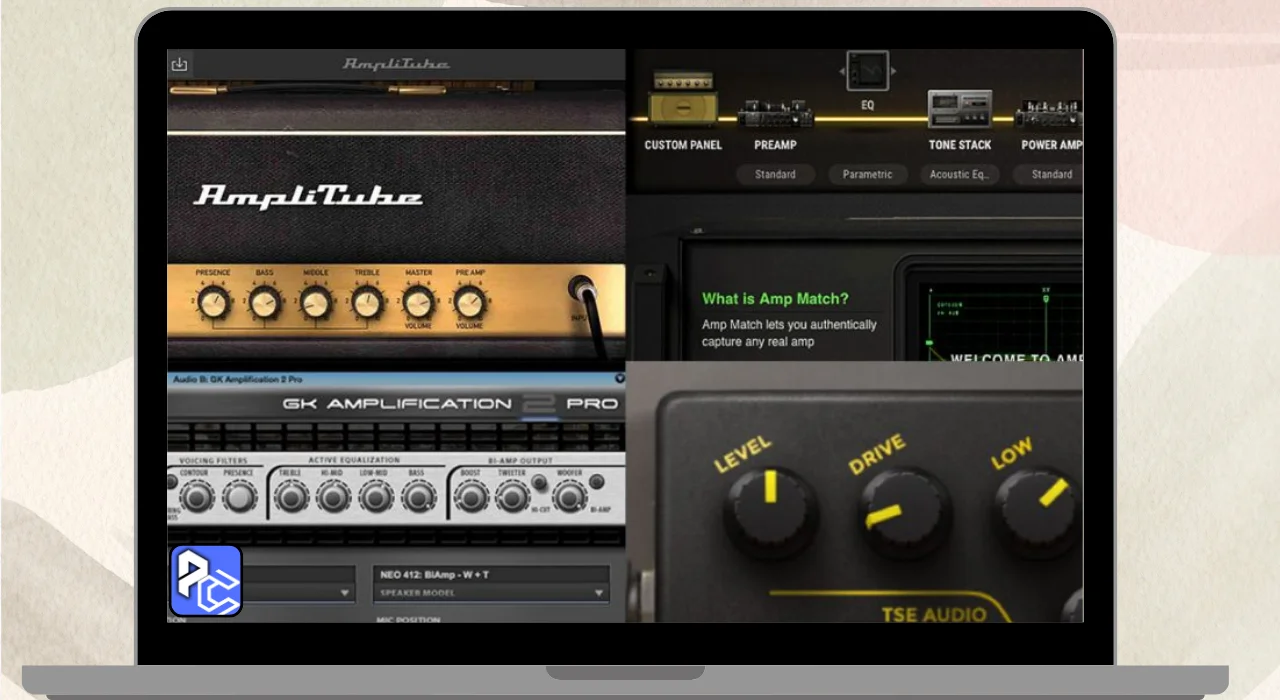The height and width of the screenshot is (700, 1280).
Task: Select the Power Amp module icon
Action: [1050, 114]
